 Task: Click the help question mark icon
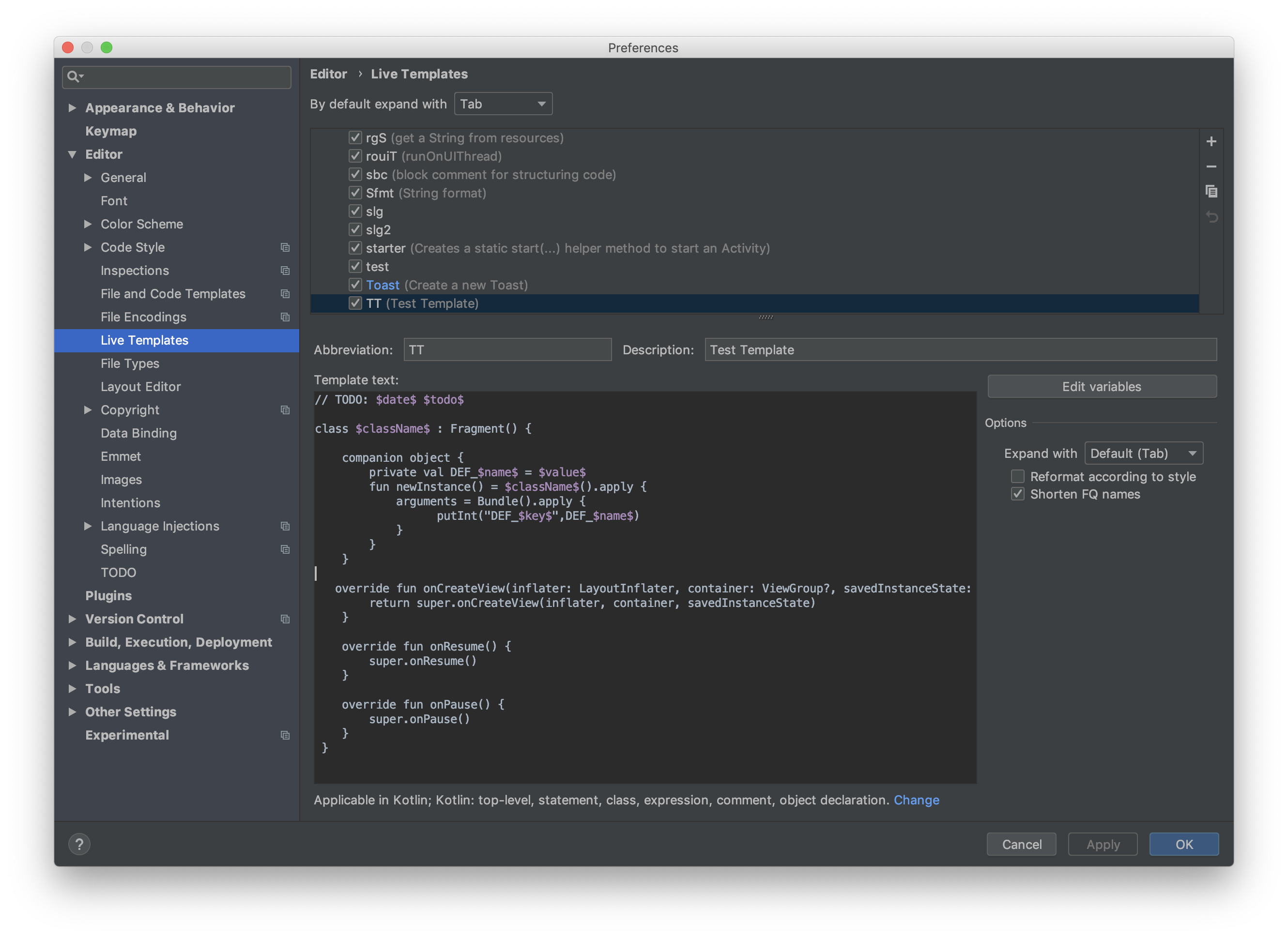tap(79, 844)
